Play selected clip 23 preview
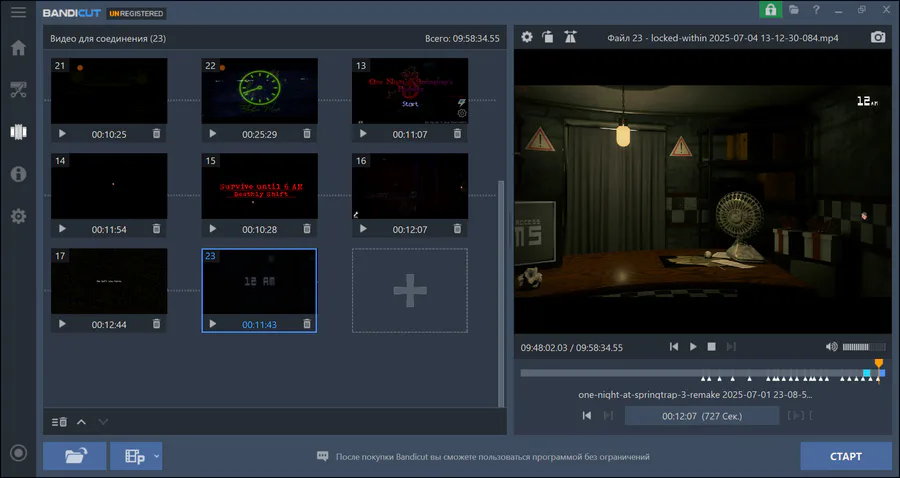 [212, 324]
